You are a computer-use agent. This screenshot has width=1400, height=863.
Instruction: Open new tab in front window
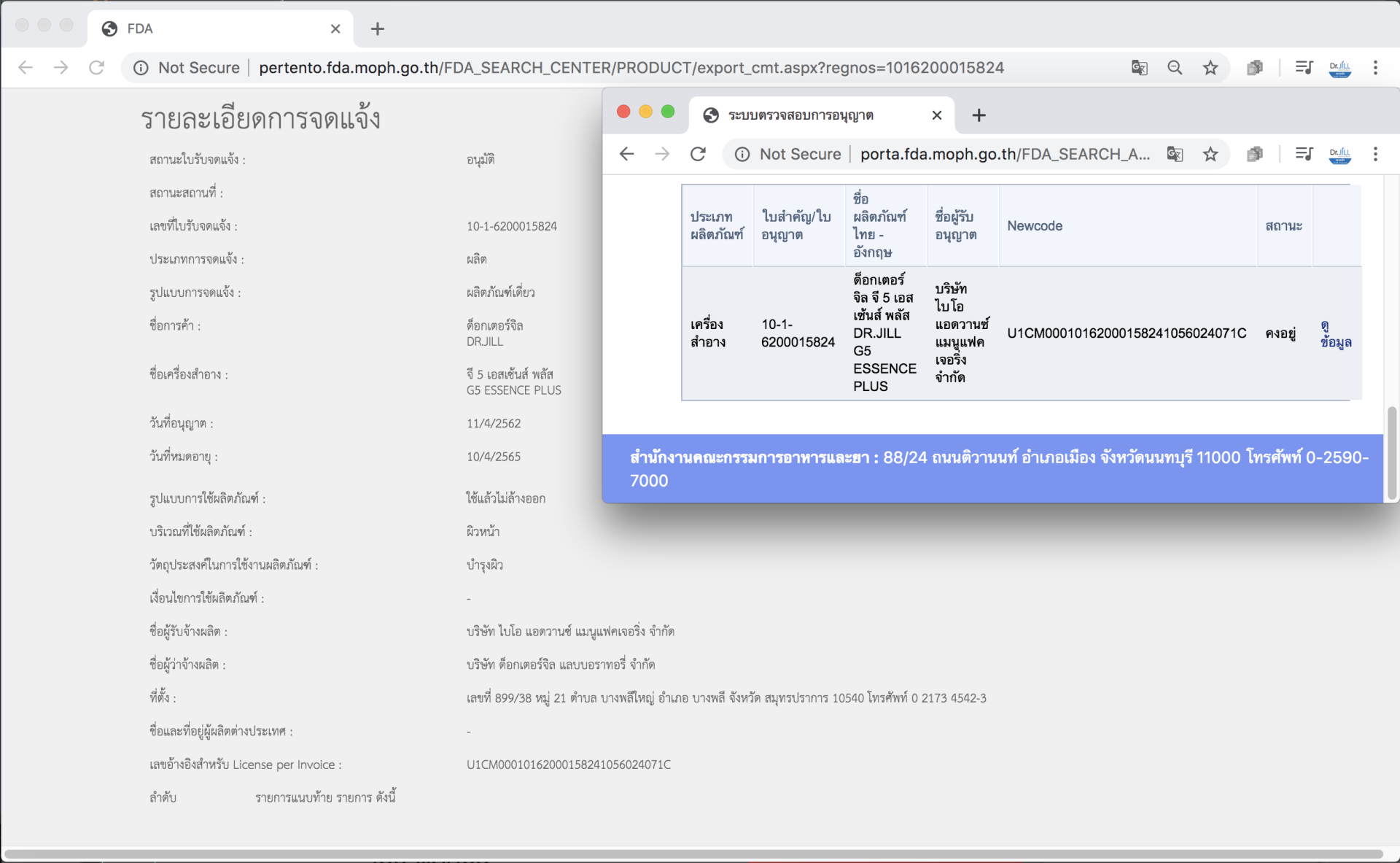pos(979,115)
